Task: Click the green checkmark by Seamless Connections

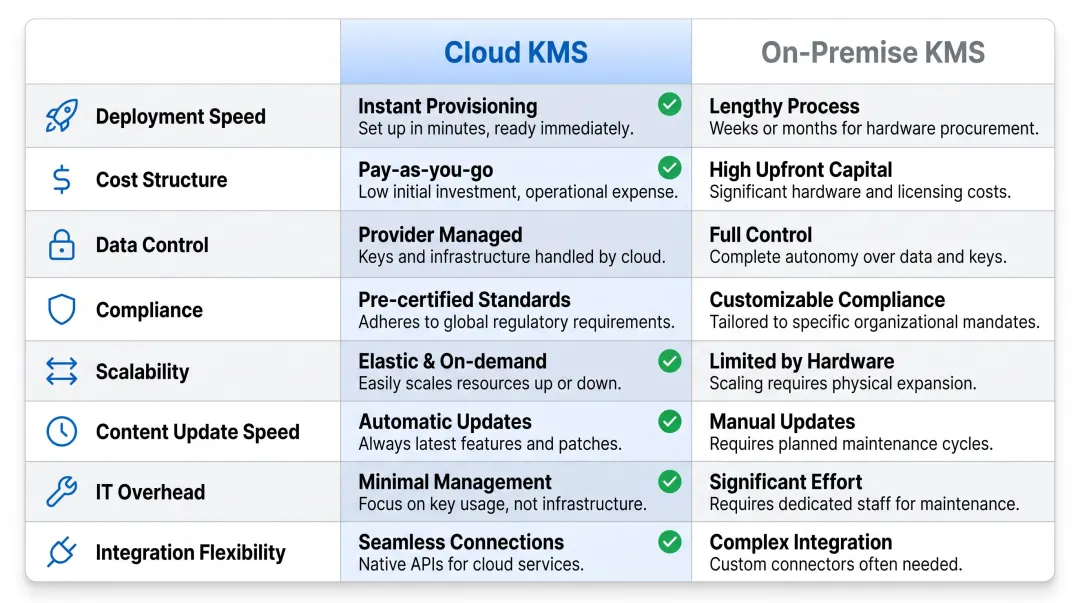Action: point(669,542)
